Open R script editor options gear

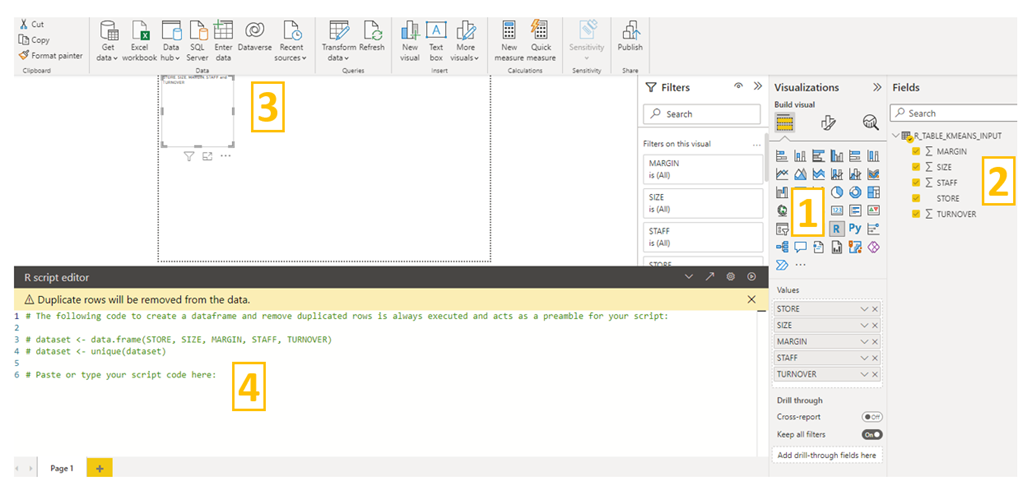(x=731, y=277)
